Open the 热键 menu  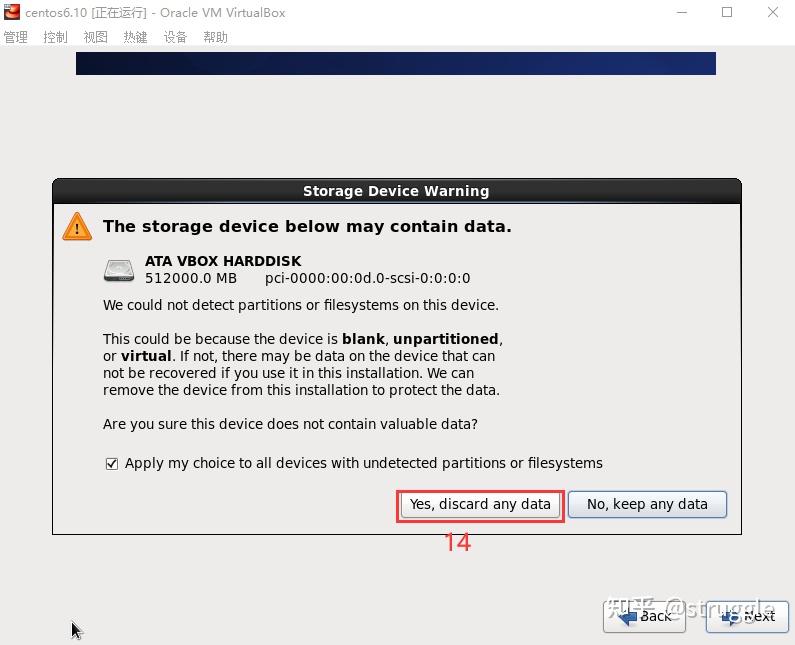pos(135,37)
